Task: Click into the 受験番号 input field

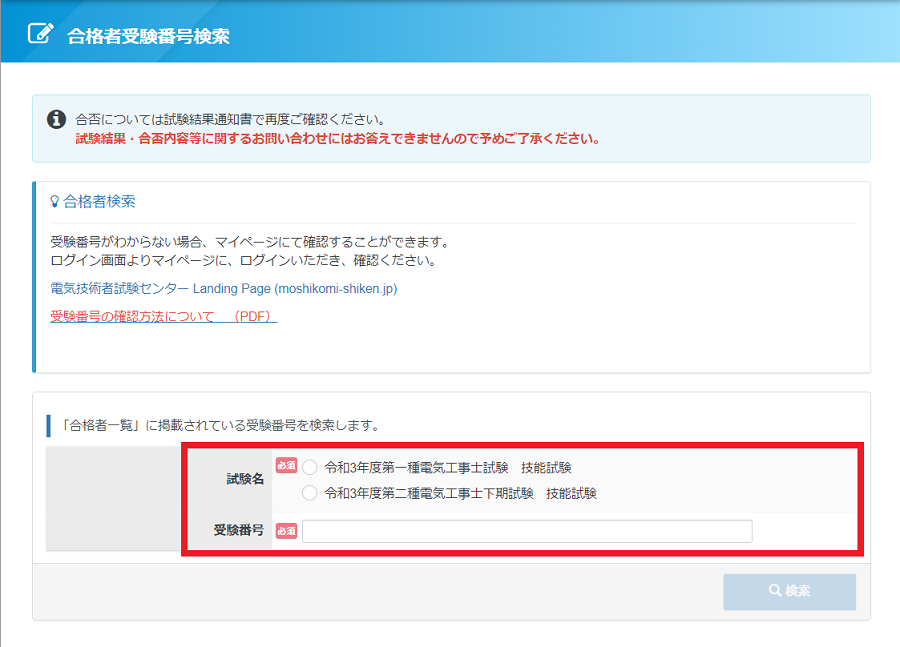Action: click(x=527, y=531)
